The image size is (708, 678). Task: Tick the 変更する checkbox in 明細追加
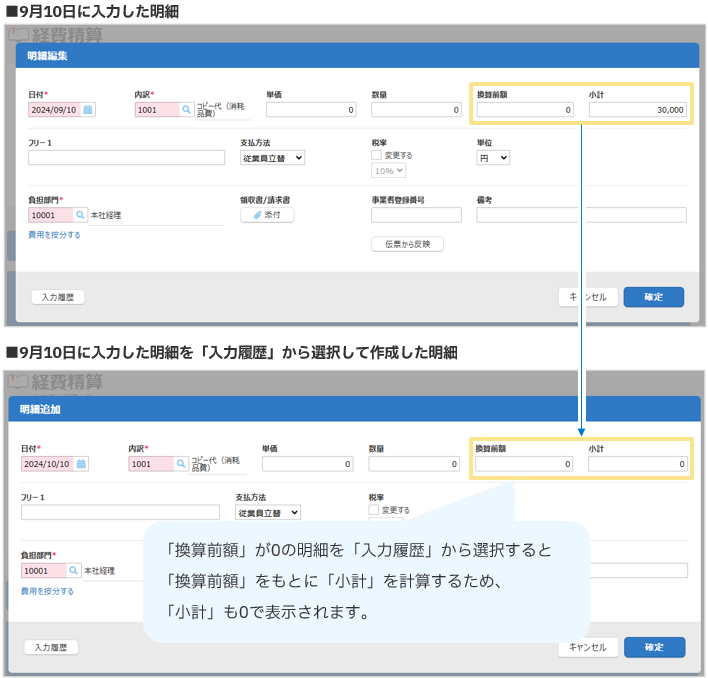(373, 509)
